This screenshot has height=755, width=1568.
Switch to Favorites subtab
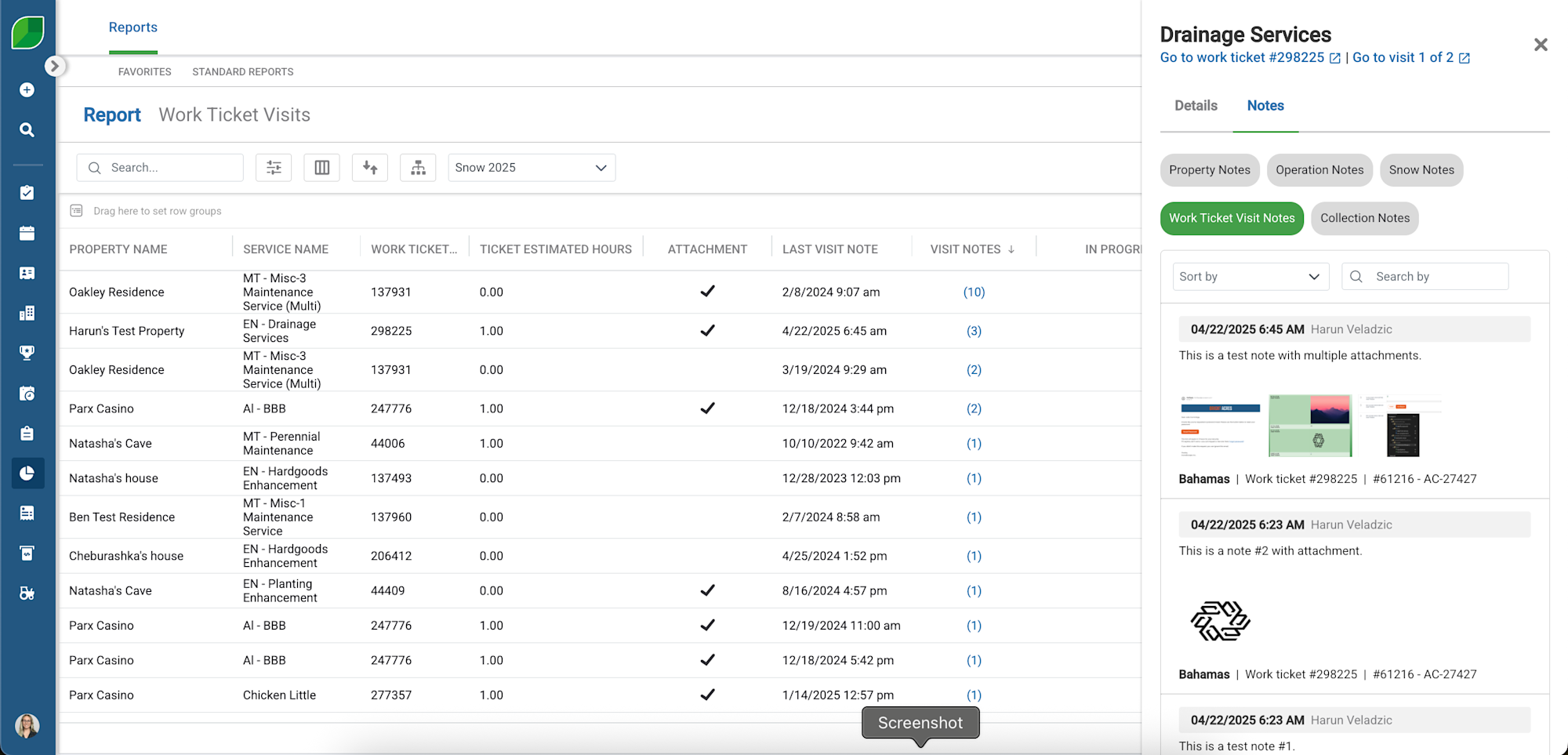[x=145, y=72]
